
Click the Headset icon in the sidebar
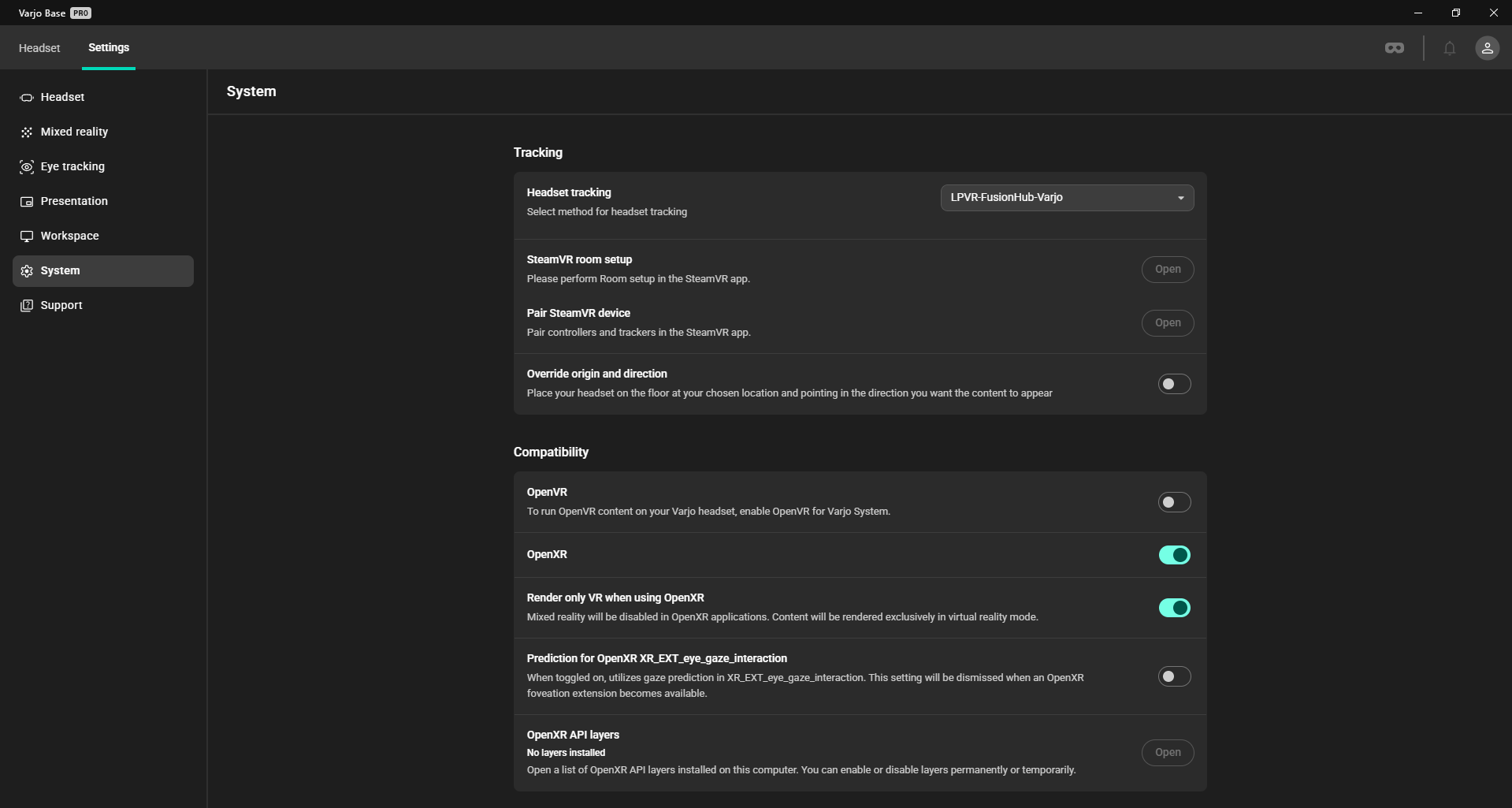(x=27, y=98)
